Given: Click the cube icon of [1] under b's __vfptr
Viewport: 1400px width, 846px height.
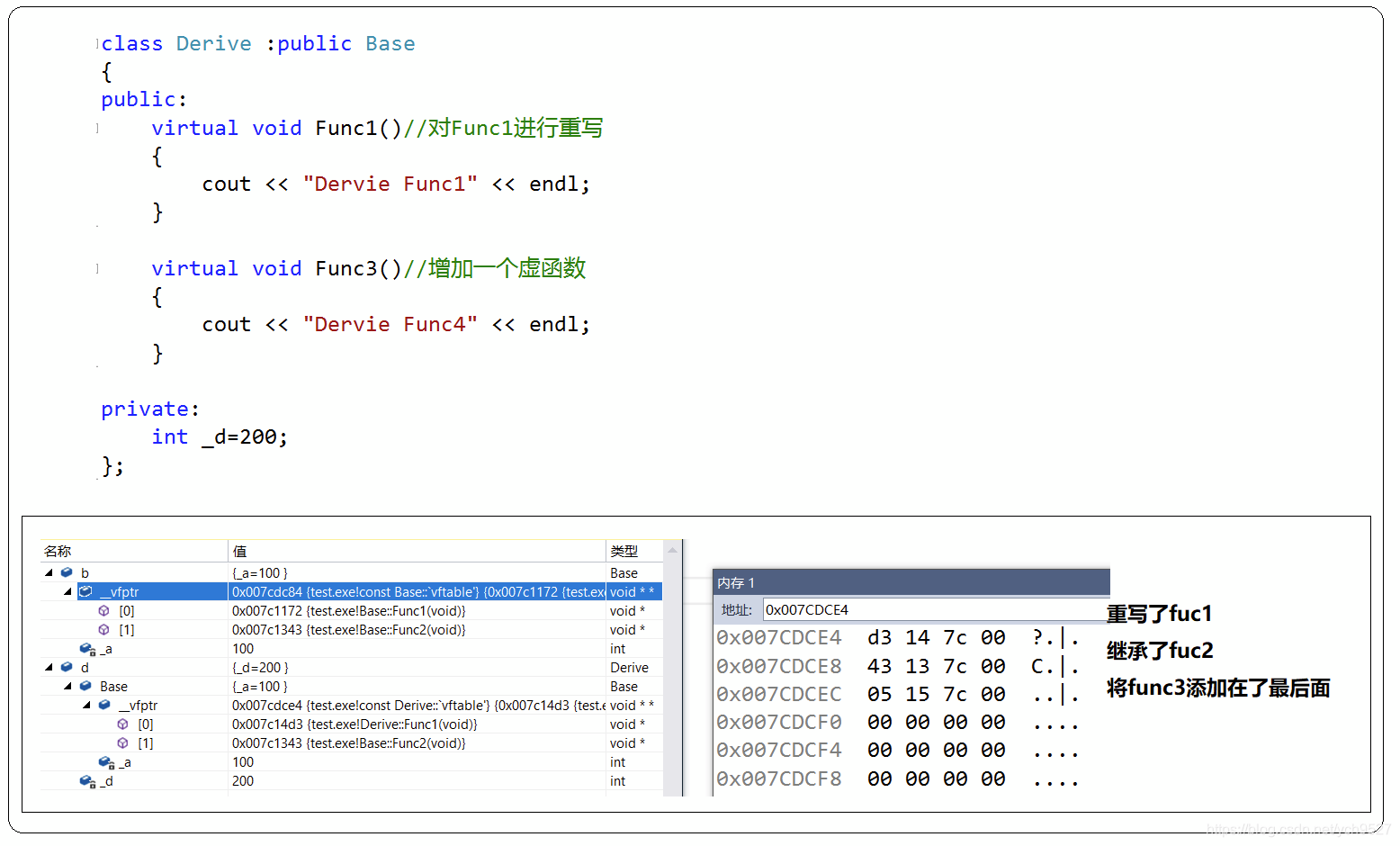Looking at the screenshot, I should pyautogui.click(x=103, y=629).
